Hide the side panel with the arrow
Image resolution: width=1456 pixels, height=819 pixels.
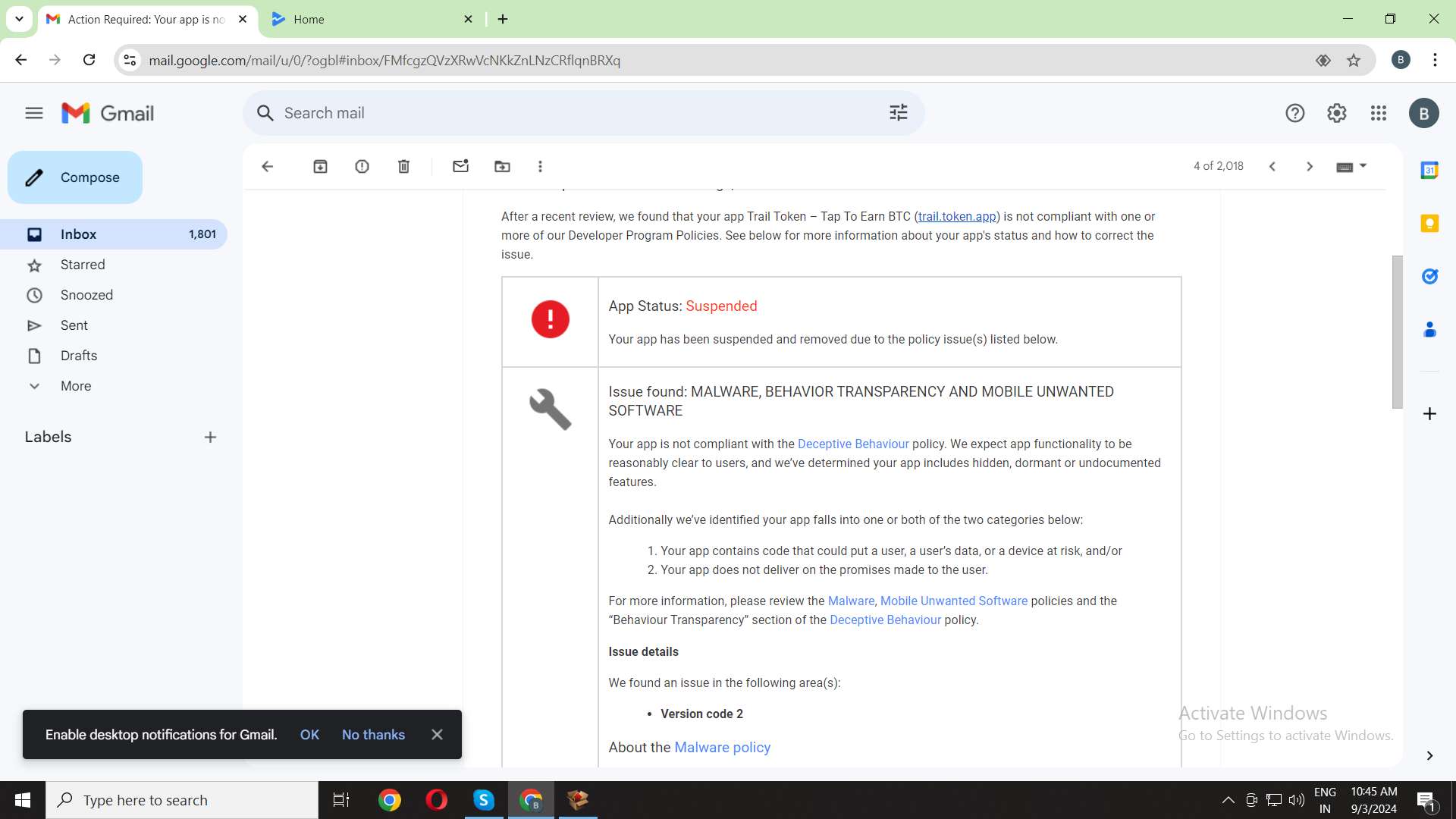(x=1429, y=755)
